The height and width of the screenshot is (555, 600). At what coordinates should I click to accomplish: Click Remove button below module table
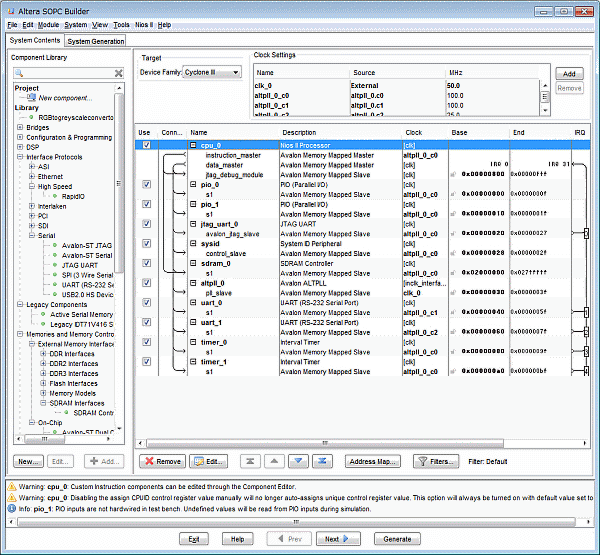pos(162,461)
